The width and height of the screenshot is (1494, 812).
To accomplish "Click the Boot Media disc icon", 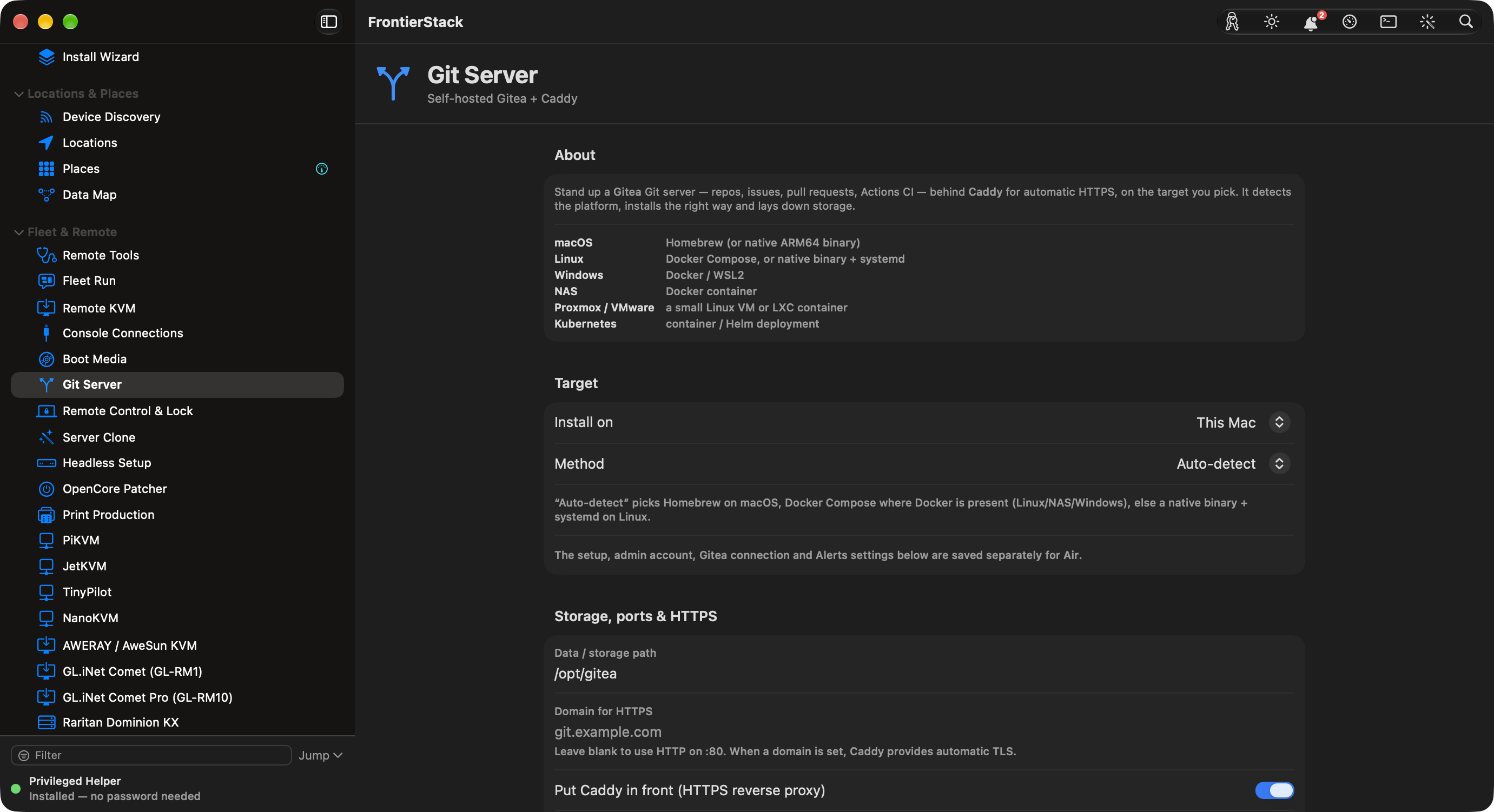I will [47, 360].
